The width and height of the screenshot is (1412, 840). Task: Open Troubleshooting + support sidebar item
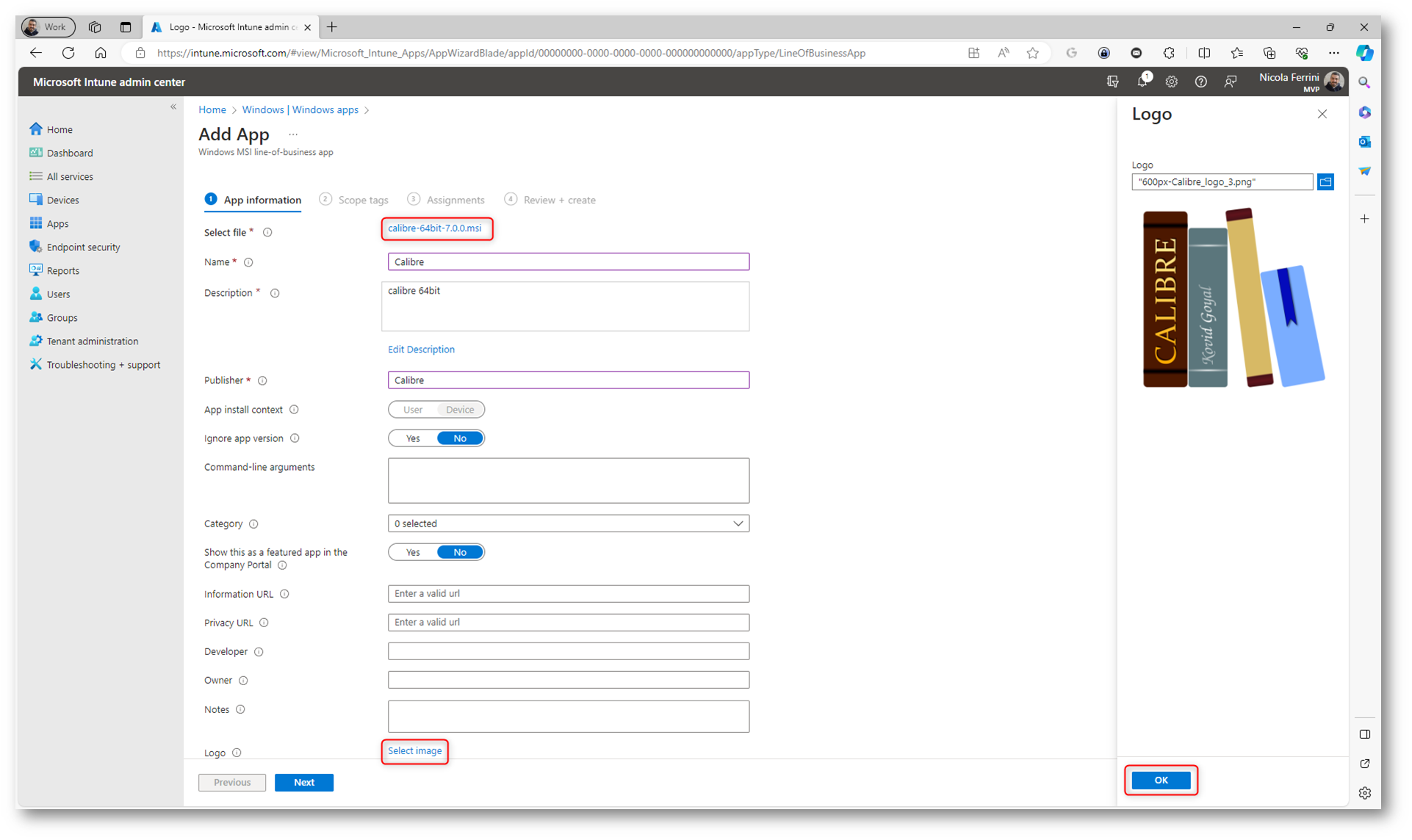click(x=103, y=364)
